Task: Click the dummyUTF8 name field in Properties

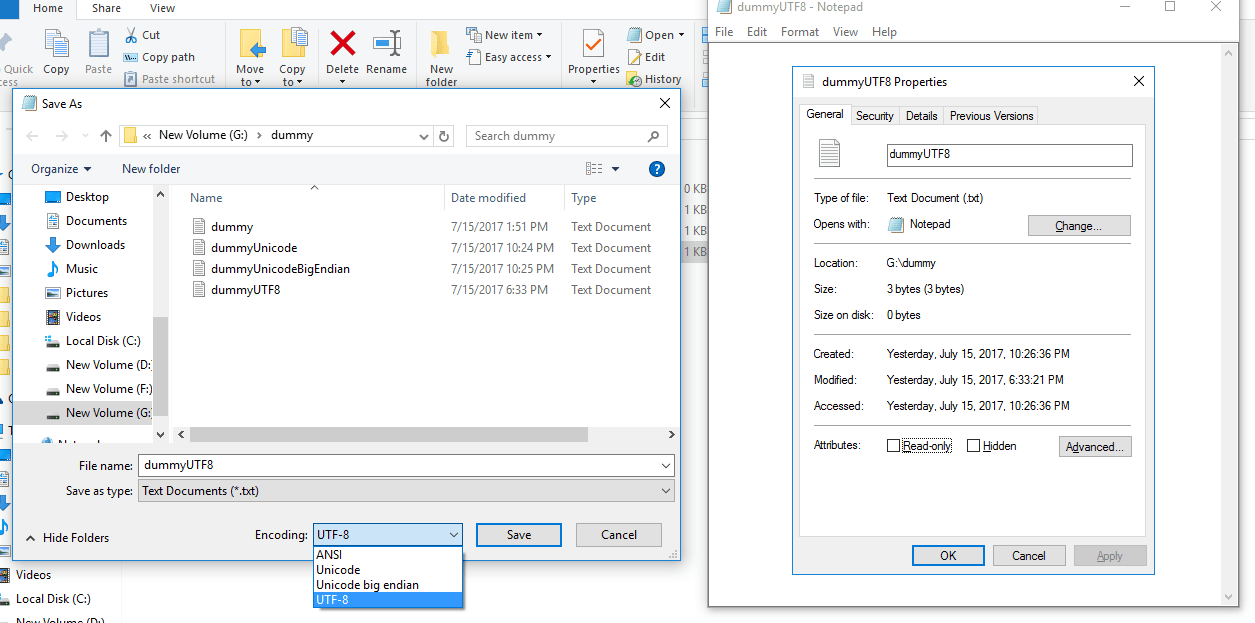Action: [1010, 155]
